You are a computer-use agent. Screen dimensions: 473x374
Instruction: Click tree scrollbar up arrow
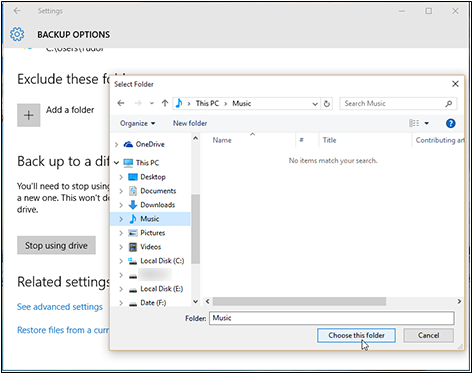(x=196, y=138)
